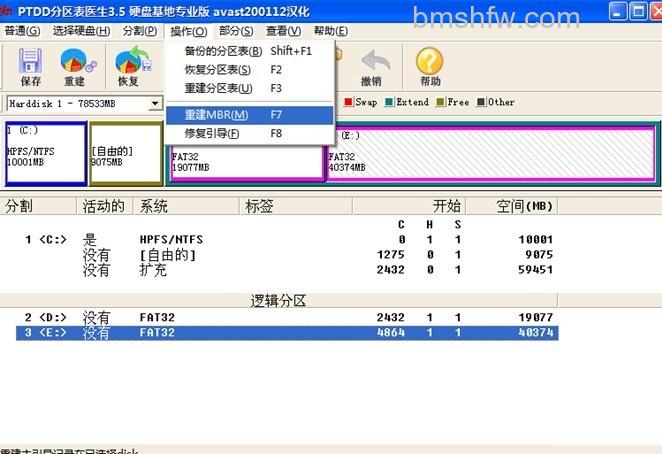Click the red Swap legend swatch
This screenshot has width=662, height=454.
(x=348, y=102)
